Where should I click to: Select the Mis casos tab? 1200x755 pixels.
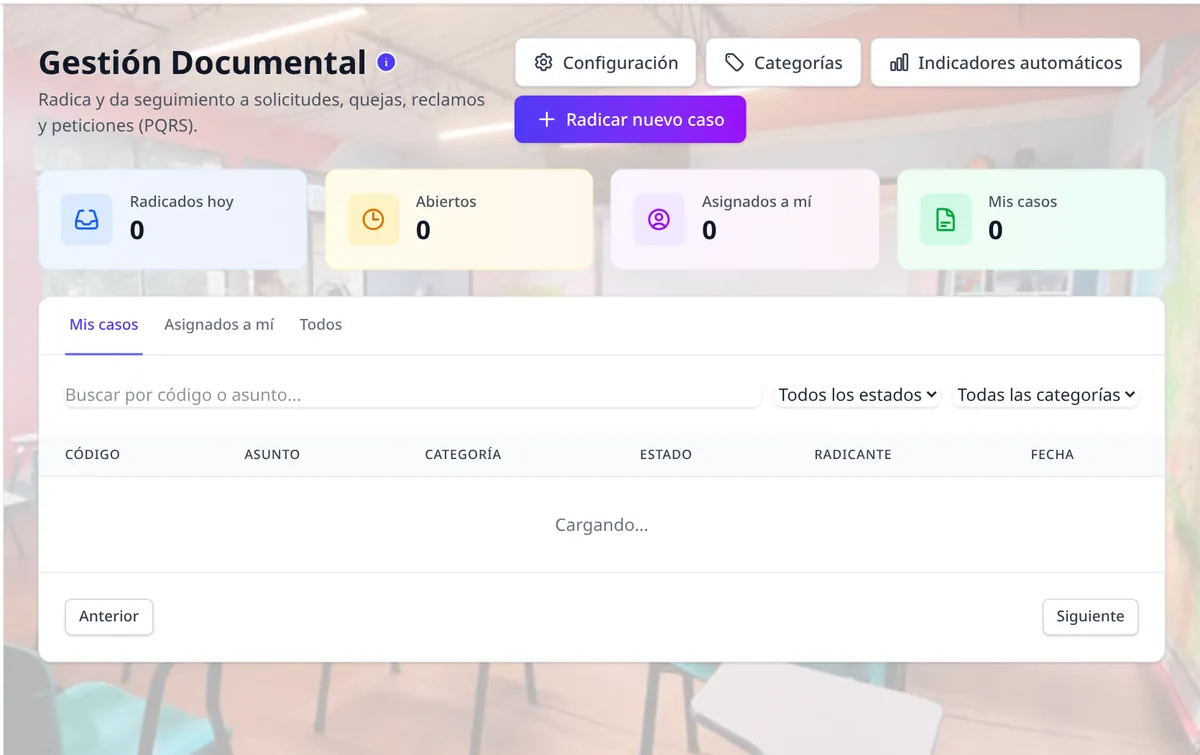(x=104, y=325)
